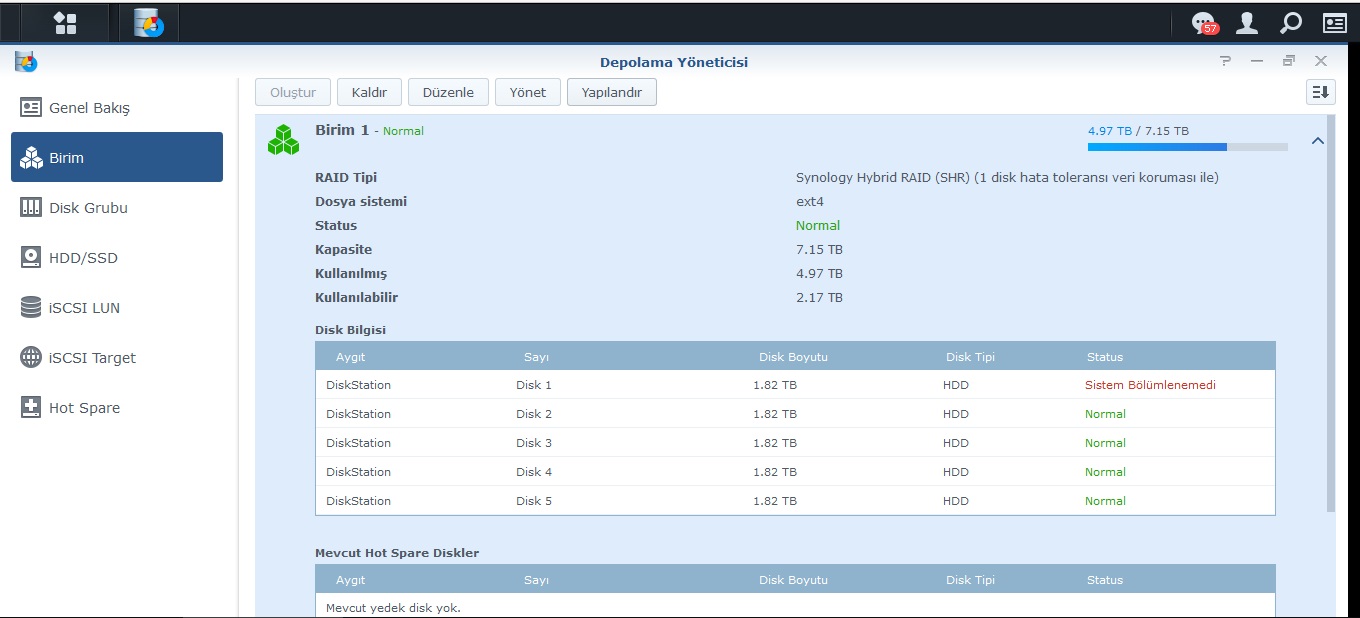Open the Yönet button menu
1360x618 pixels.
(x=527, y=92)
